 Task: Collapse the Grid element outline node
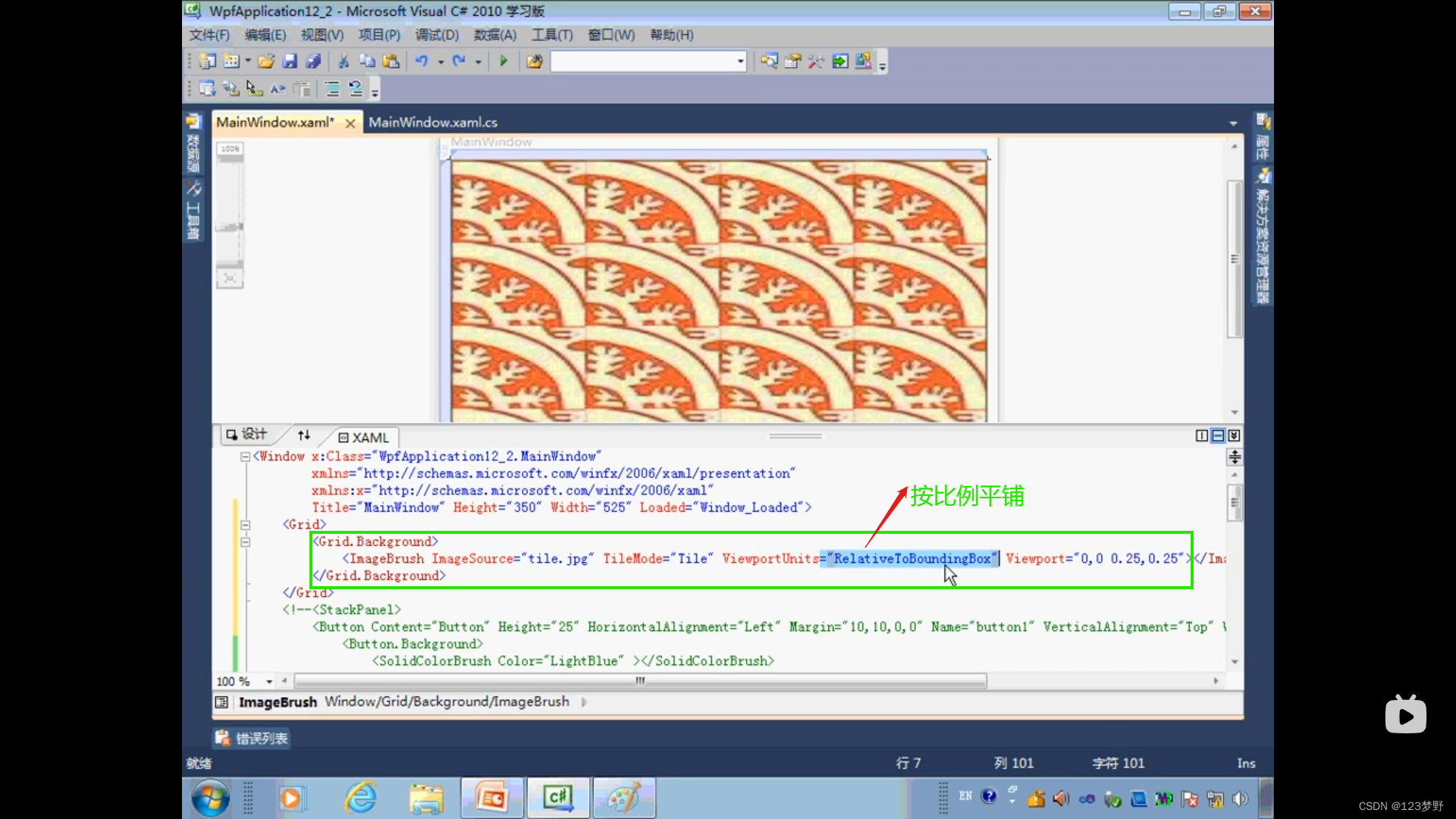click(x=245, y=525)
